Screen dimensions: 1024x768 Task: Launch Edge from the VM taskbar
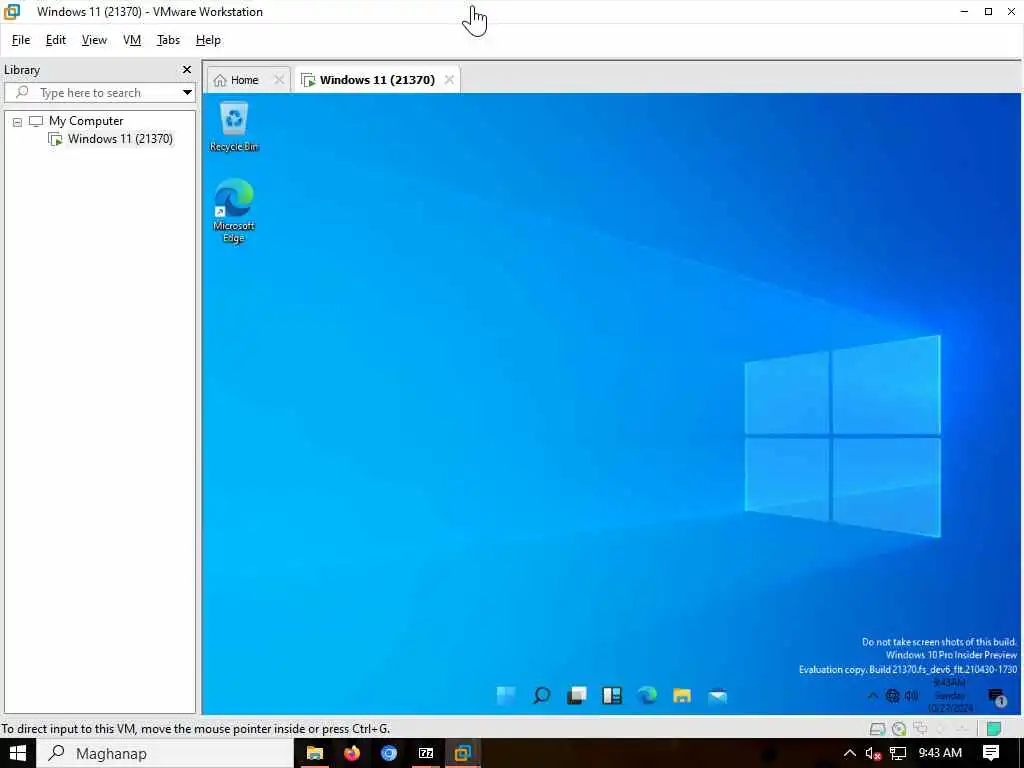647,696
